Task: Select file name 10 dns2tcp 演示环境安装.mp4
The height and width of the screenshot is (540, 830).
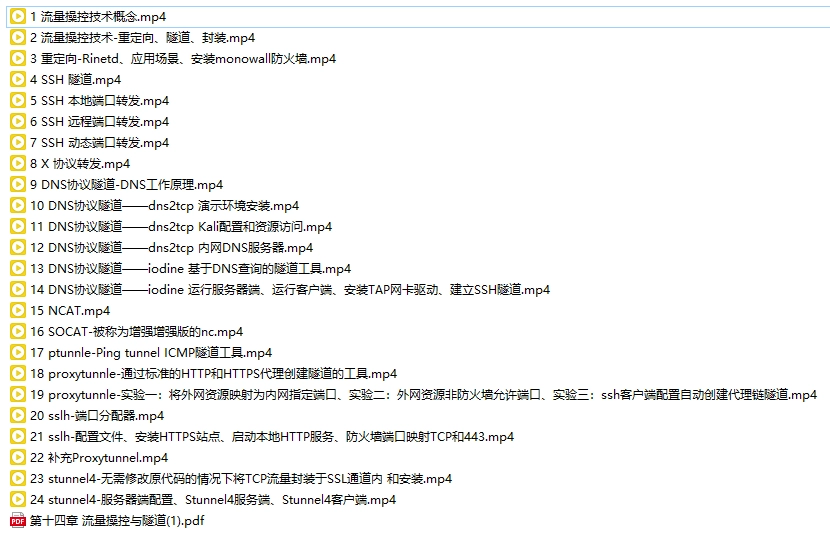Action: click(165, 206)
